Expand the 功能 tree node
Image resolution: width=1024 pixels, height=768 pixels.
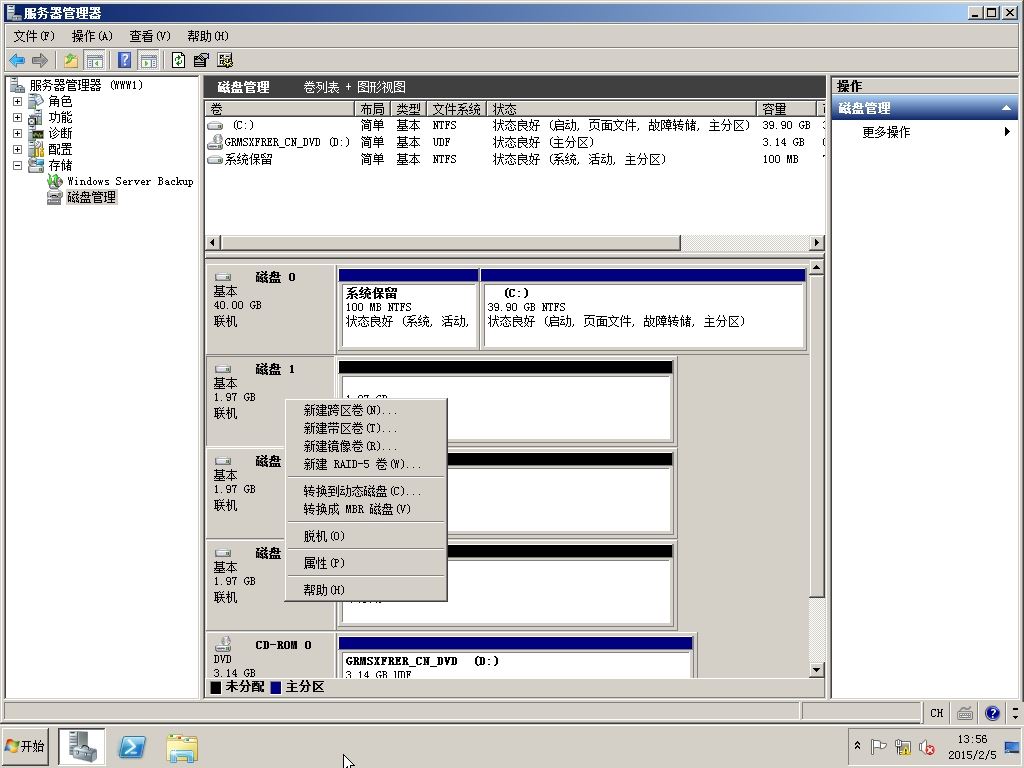click(17, 118)
